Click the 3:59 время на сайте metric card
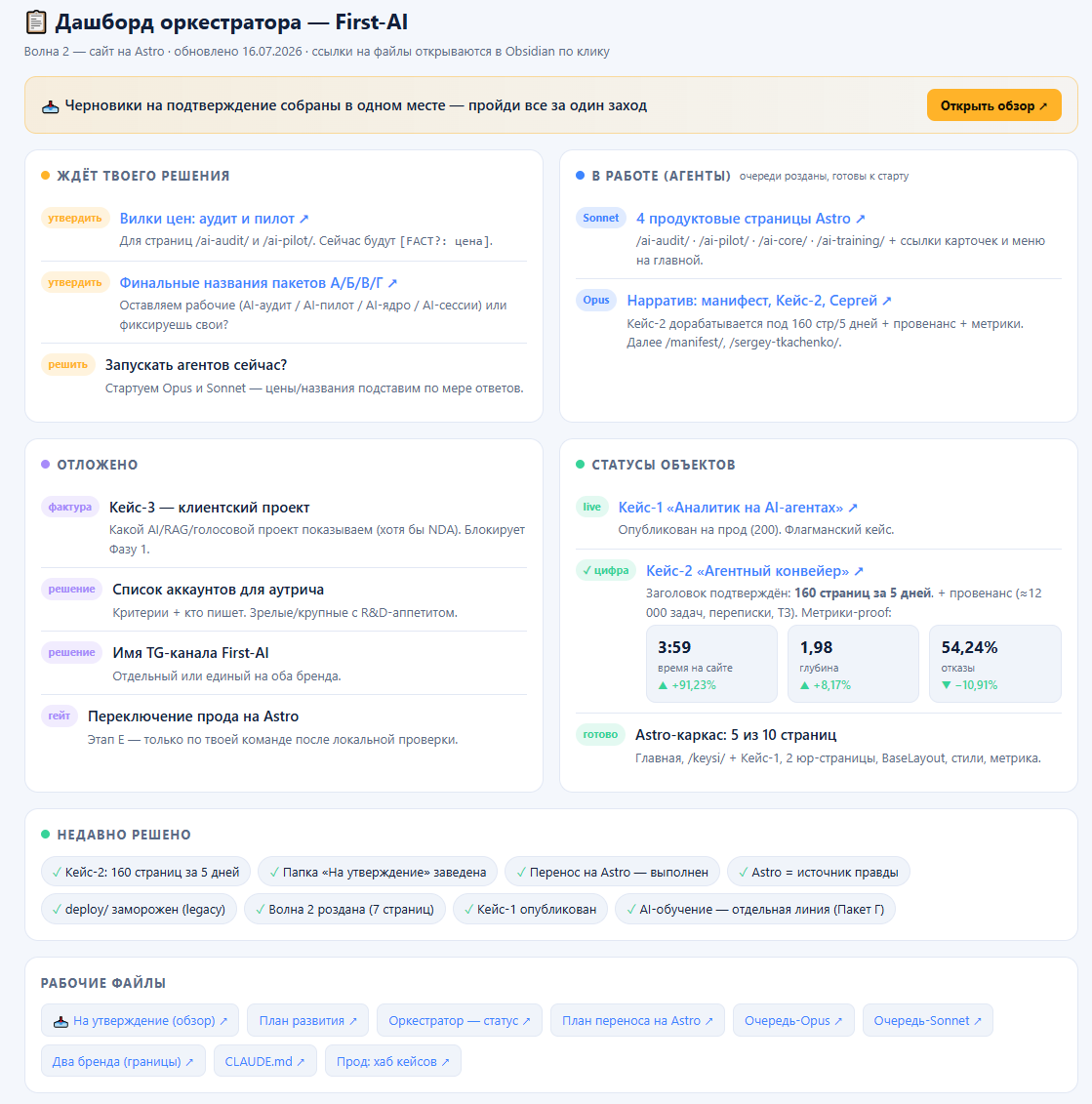Screen dimensions: 1092x1104 click(711, 664)
